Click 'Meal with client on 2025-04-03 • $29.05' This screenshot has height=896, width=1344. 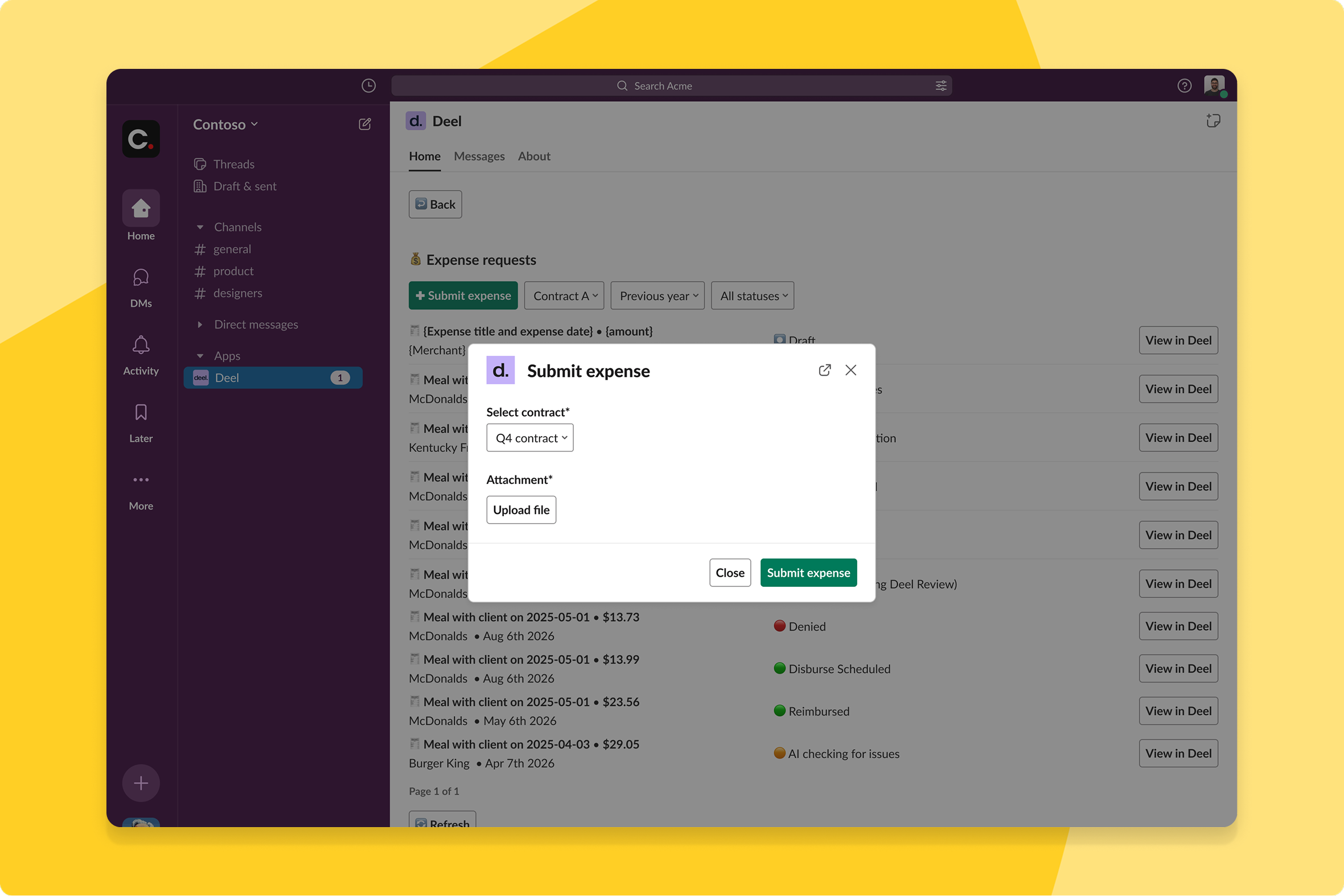(x=532, y=744)
